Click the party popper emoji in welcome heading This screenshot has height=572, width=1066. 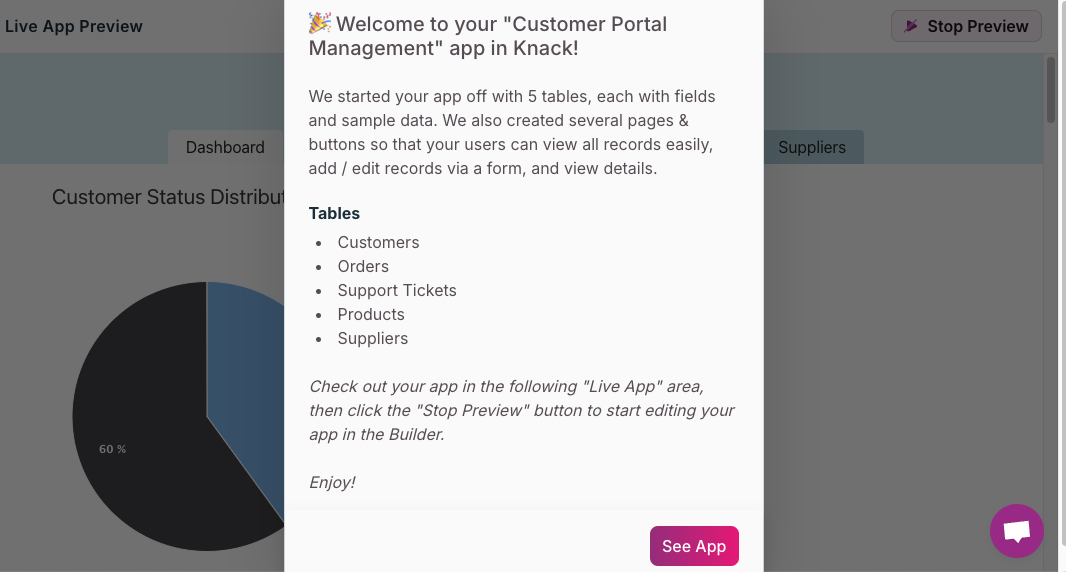click(320, 23)
